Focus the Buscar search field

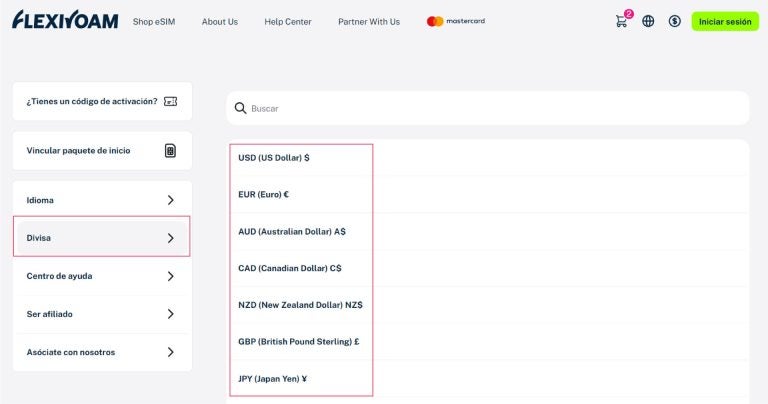pos(487,108)
